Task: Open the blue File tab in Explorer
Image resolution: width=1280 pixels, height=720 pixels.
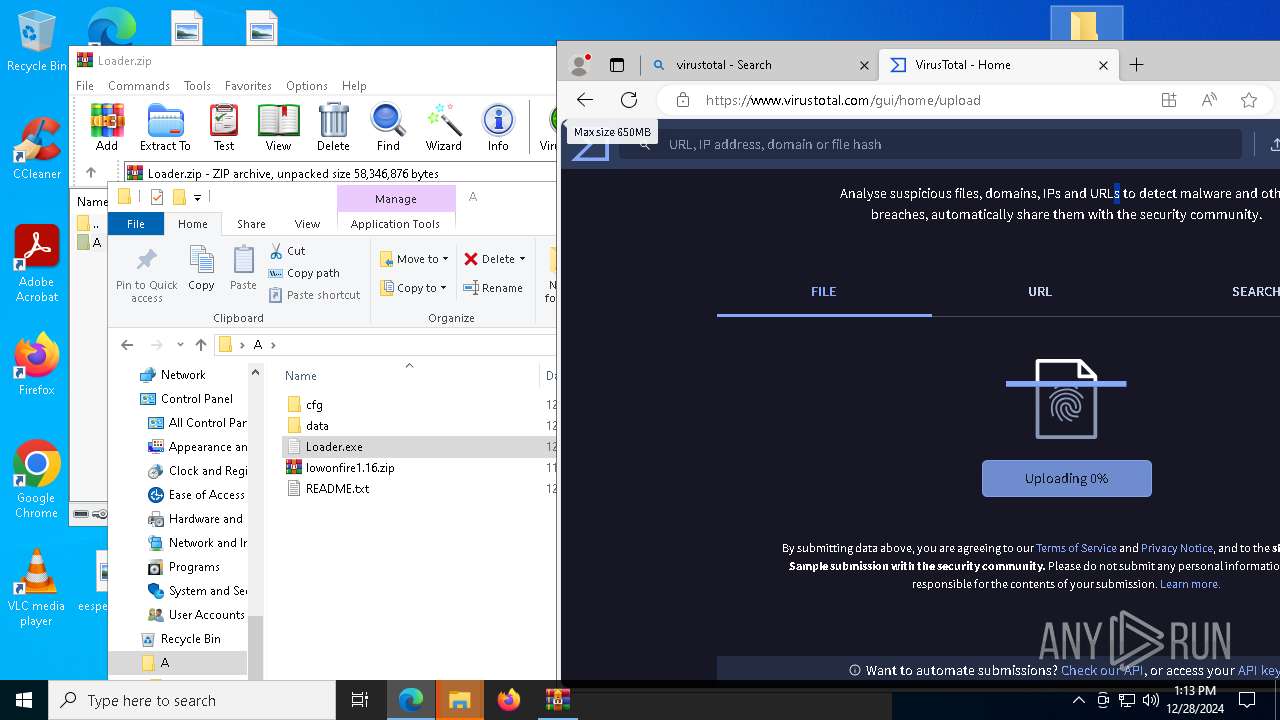Action: click(135, 224)
